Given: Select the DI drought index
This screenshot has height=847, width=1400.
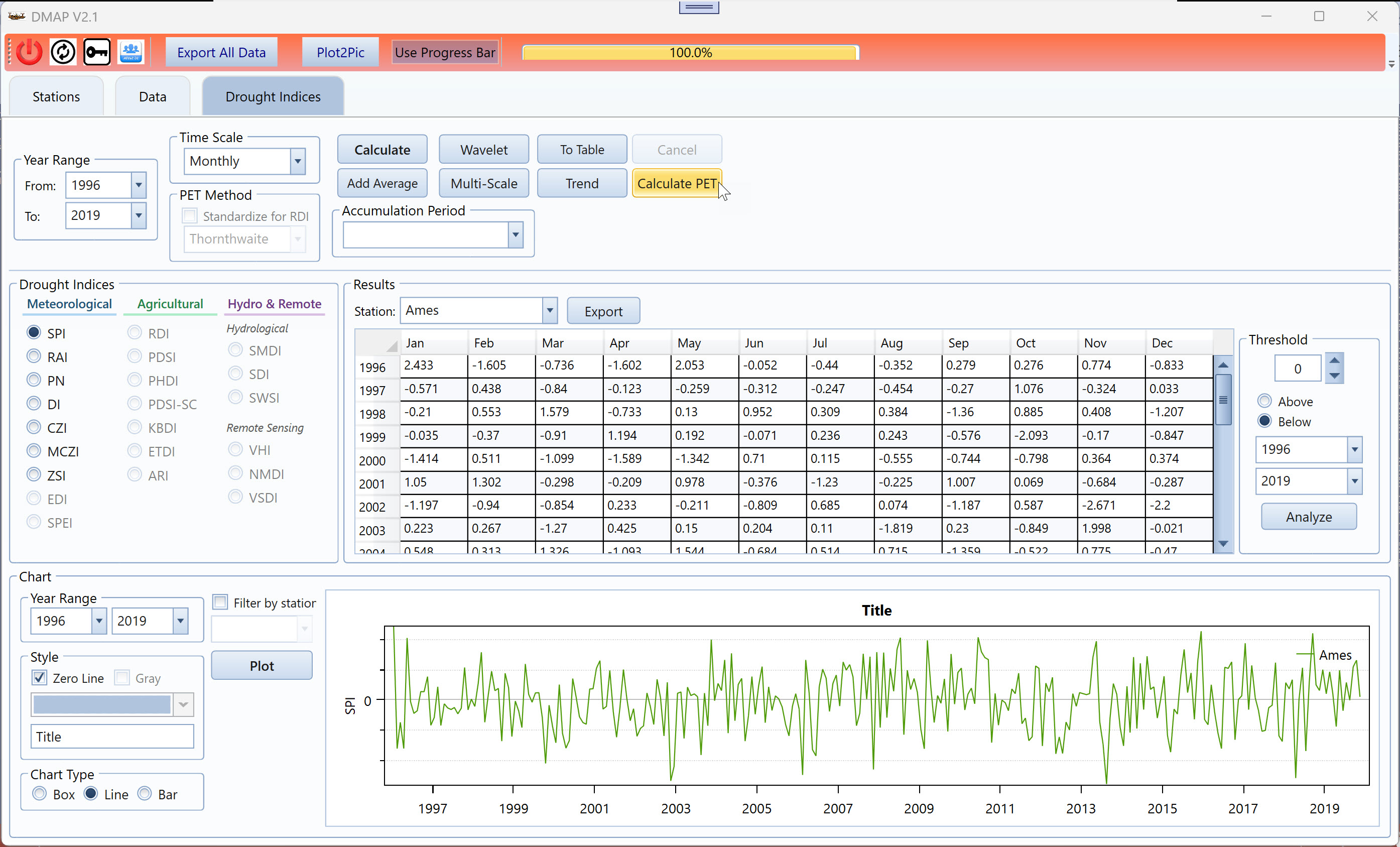Looking at the screenshot, I should coord(34,404).
